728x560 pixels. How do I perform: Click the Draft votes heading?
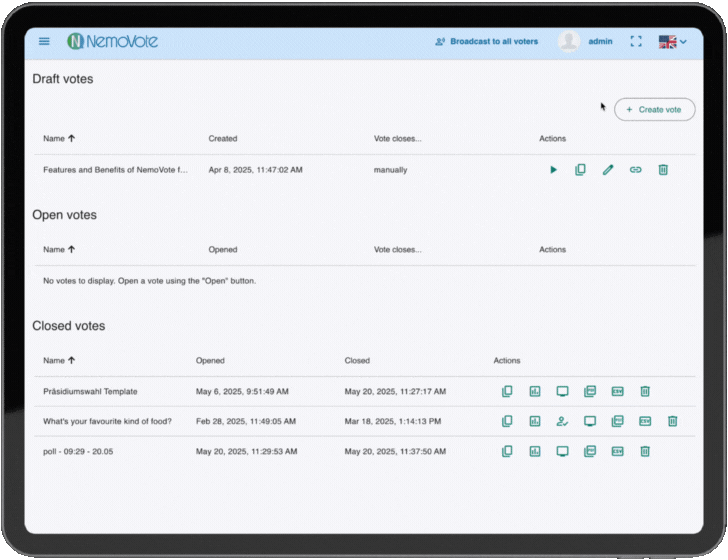click(x=63, y=79)
